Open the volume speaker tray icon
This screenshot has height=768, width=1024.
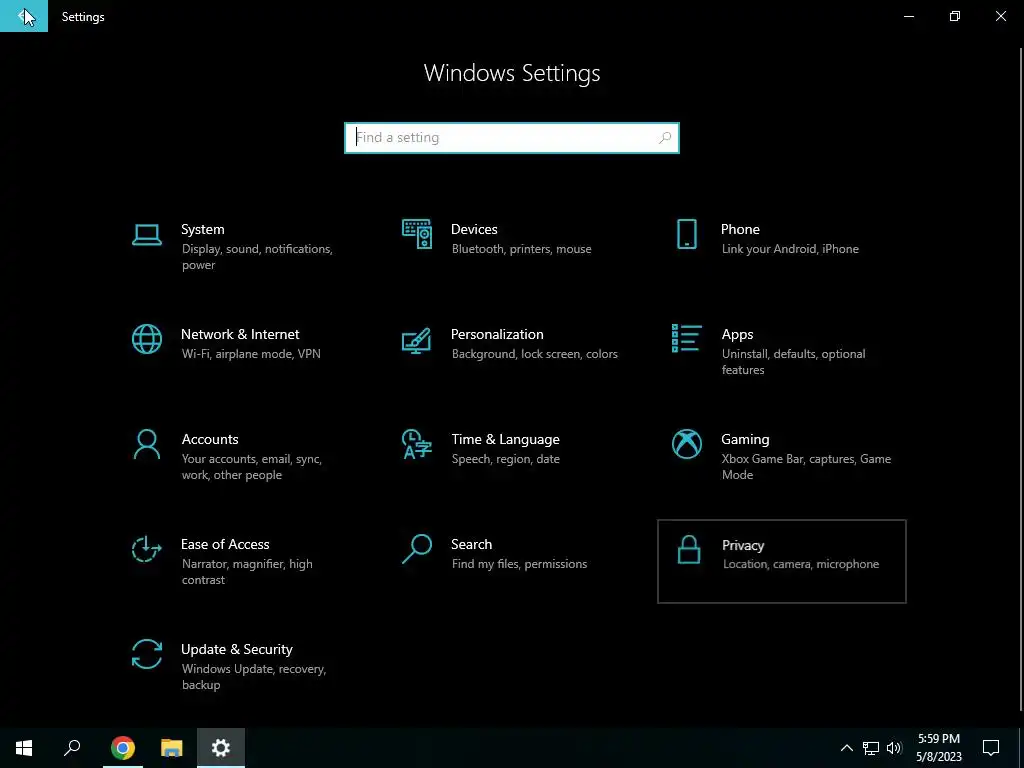click(x=894, y=748)
